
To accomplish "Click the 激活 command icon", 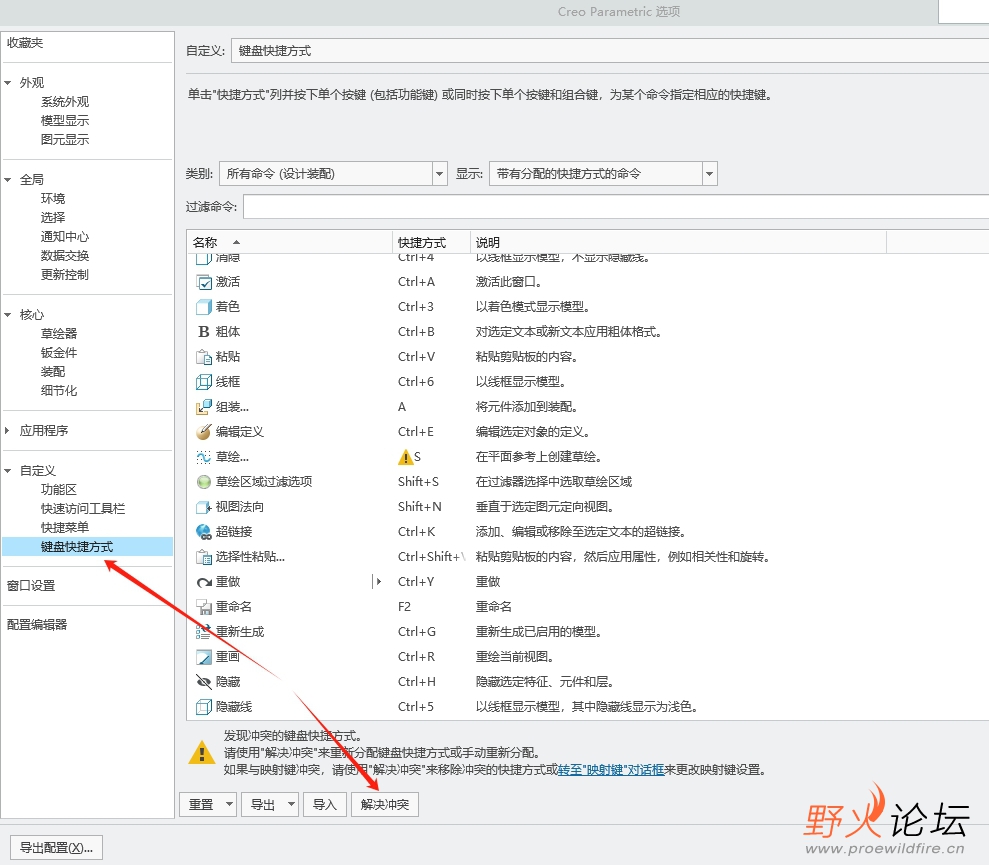I will (204, 282).
